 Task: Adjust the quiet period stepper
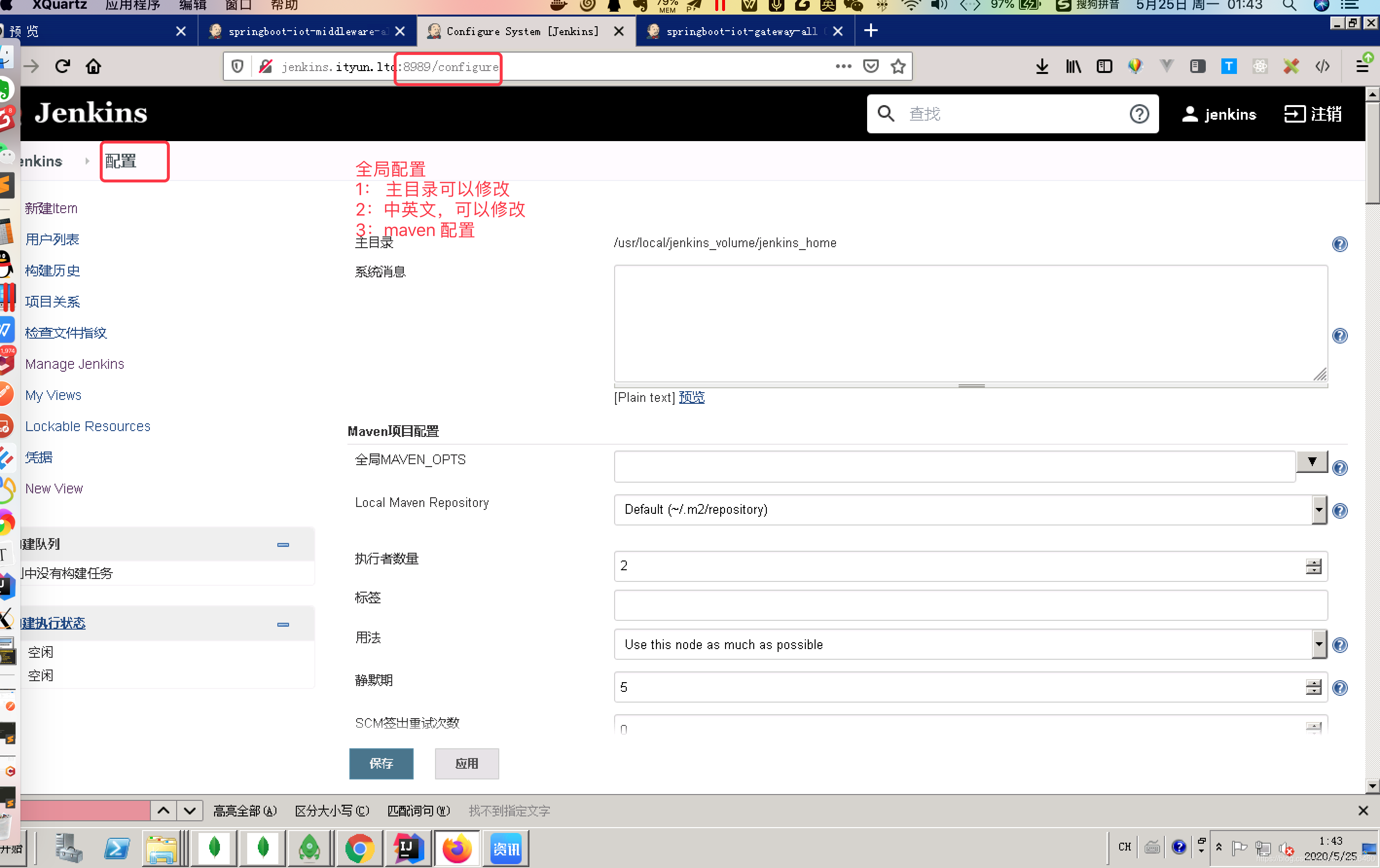[x=1313, y=687]
